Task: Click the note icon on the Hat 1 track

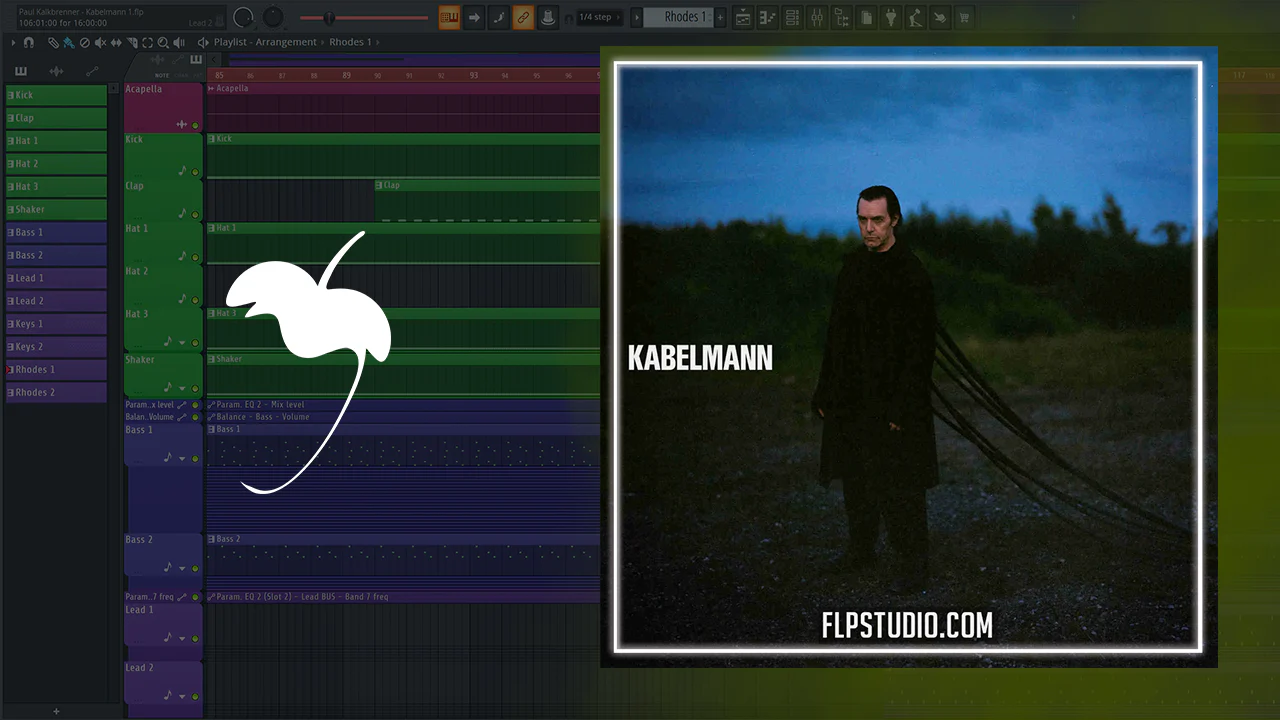Action: [x=182, y=257]
